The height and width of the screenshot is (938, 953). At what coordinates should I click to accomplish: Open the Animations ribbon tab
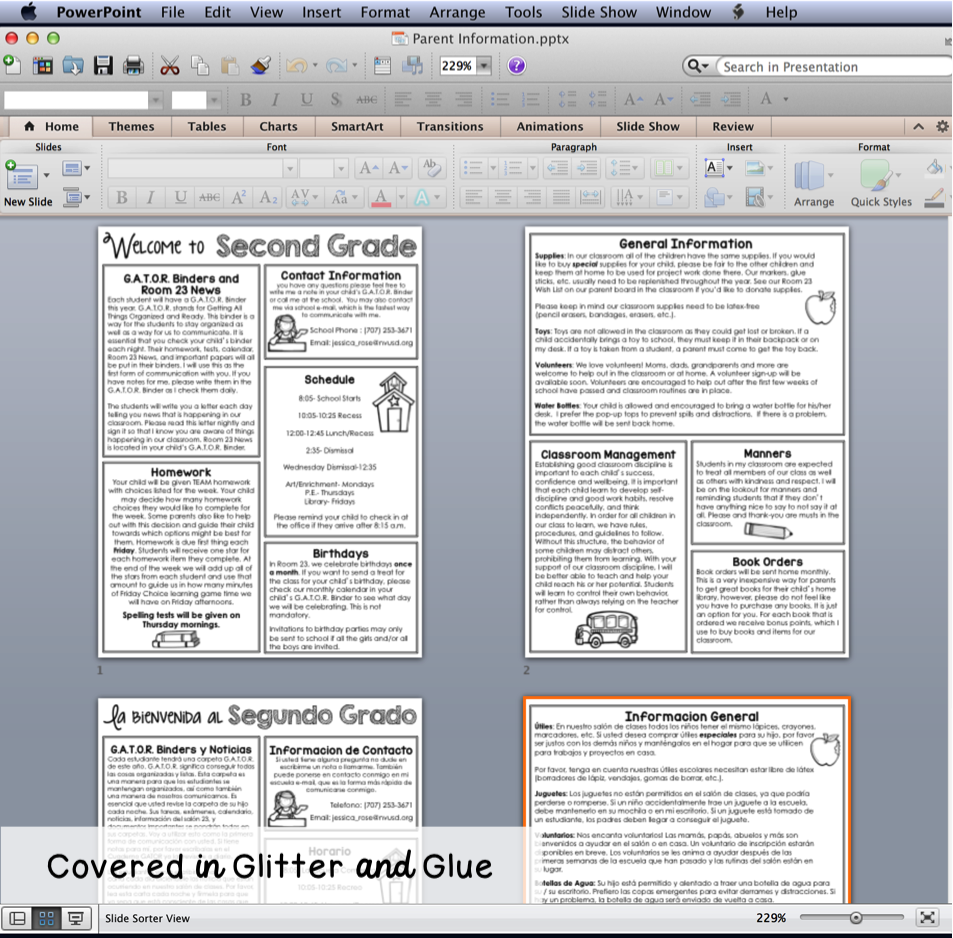tap(549, 126)
